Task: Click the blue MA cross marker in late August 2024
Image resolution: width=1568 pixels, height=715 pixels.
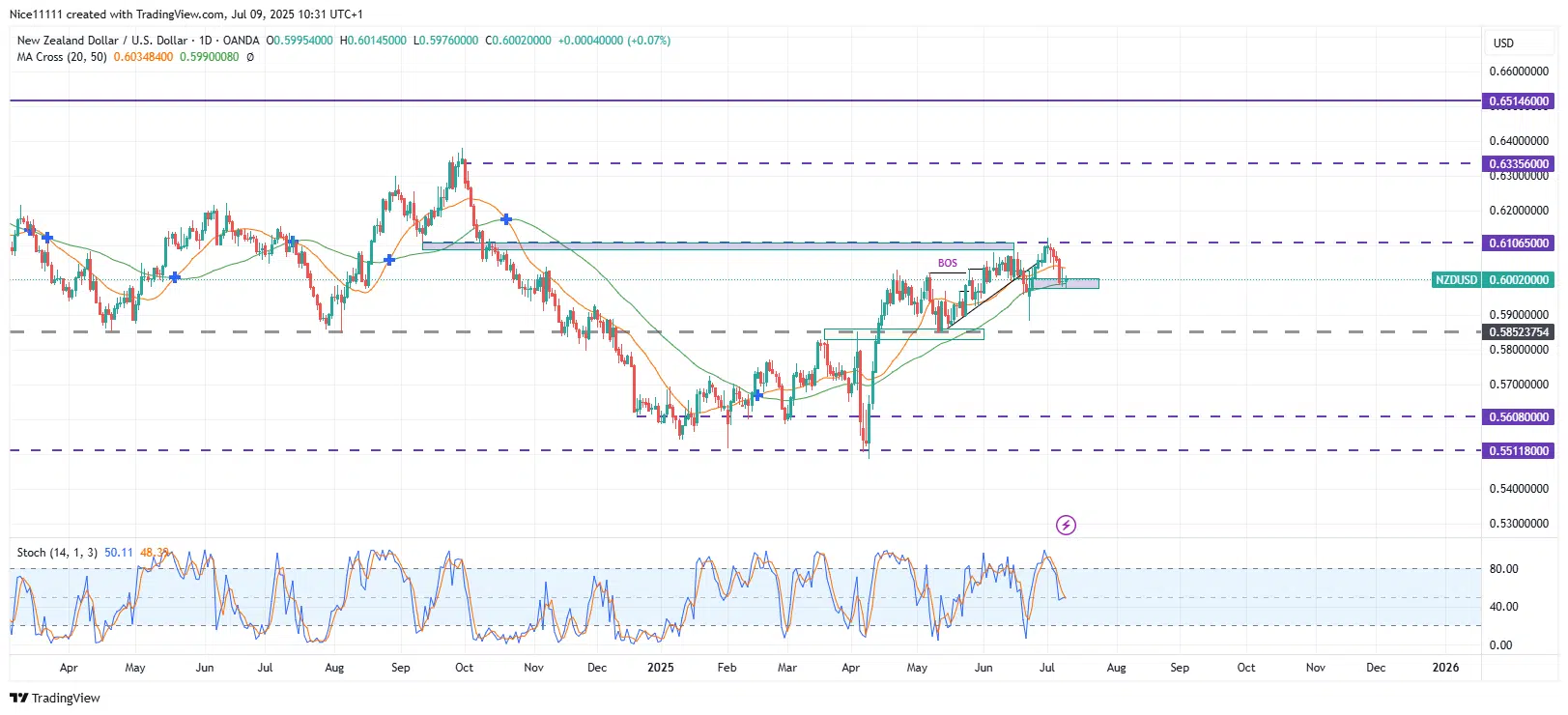Action: [389, 259]
